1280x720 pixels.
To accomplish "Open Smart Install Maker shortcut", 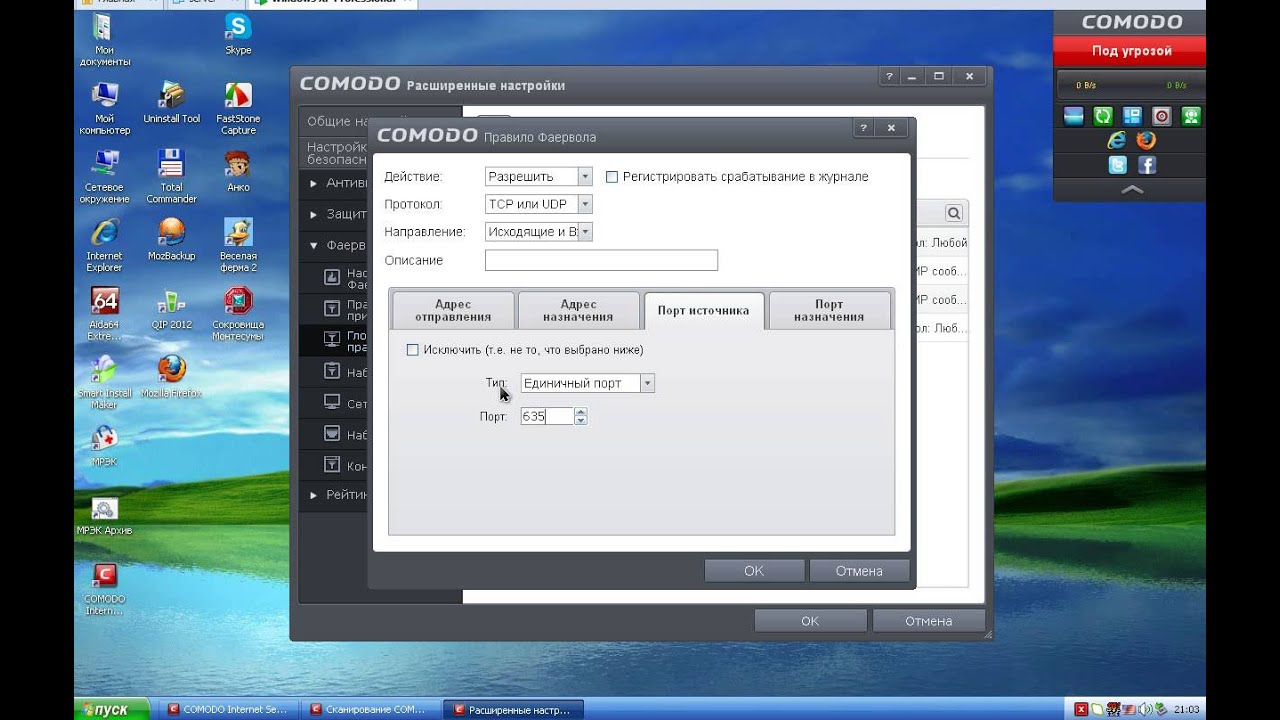I will [104, 382].
